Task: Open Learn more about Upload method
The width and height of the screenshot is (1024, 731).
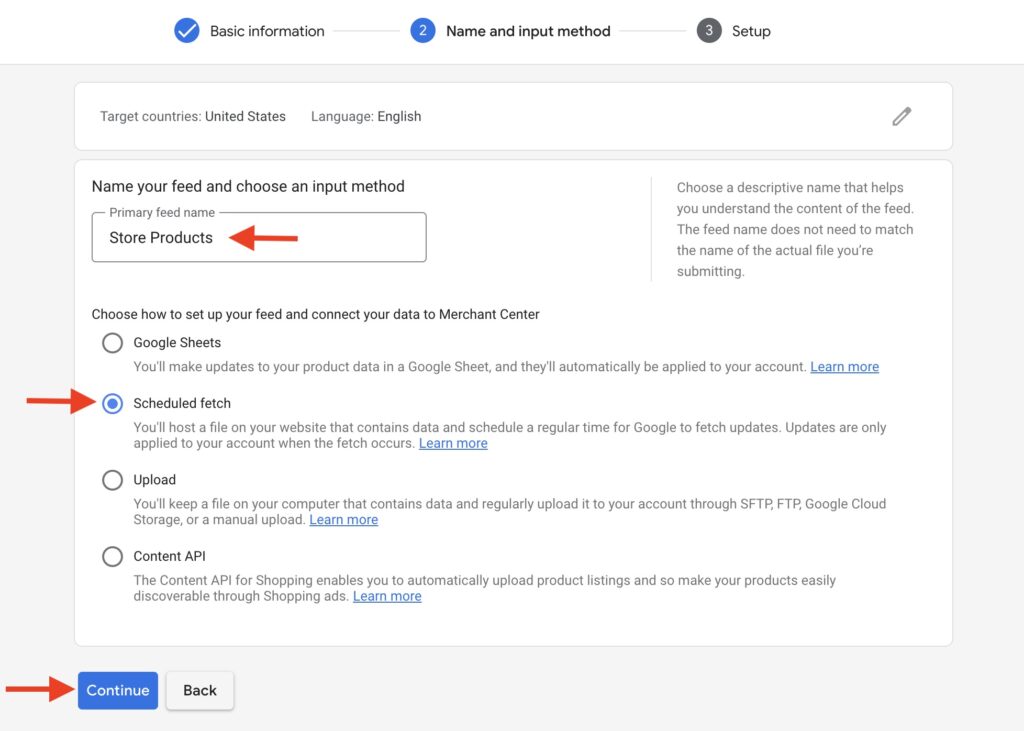Action: [x=343, y=519]
